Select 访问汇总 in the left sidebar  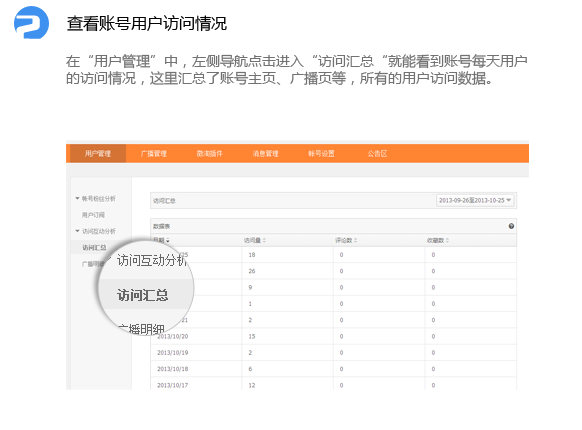[94, 248]
